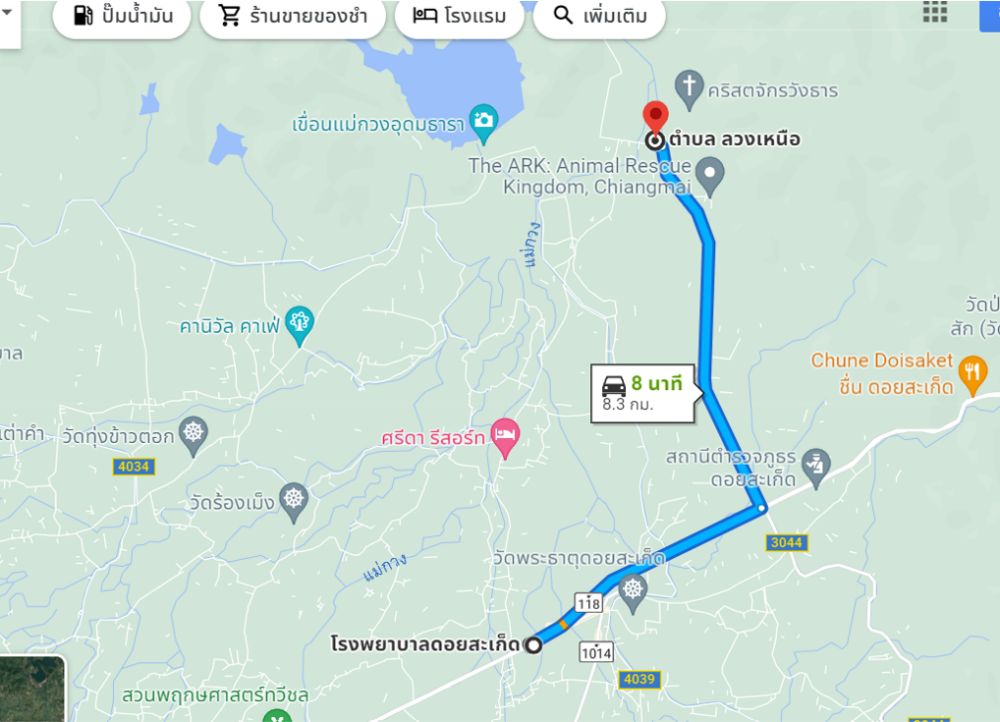
Task: Select the สถานีตำรวจภูธร police station icon
Action: click(x=816, y=468)
